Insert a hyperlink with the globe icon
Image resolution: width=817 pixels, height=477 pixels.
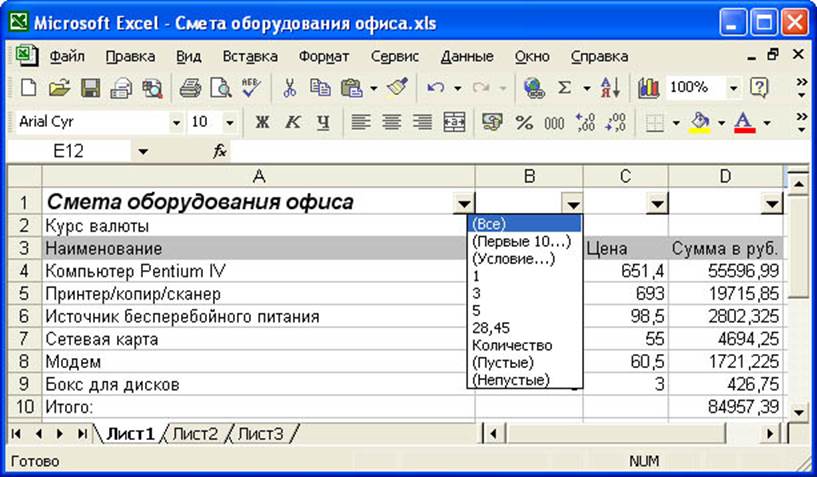point(534,88)
